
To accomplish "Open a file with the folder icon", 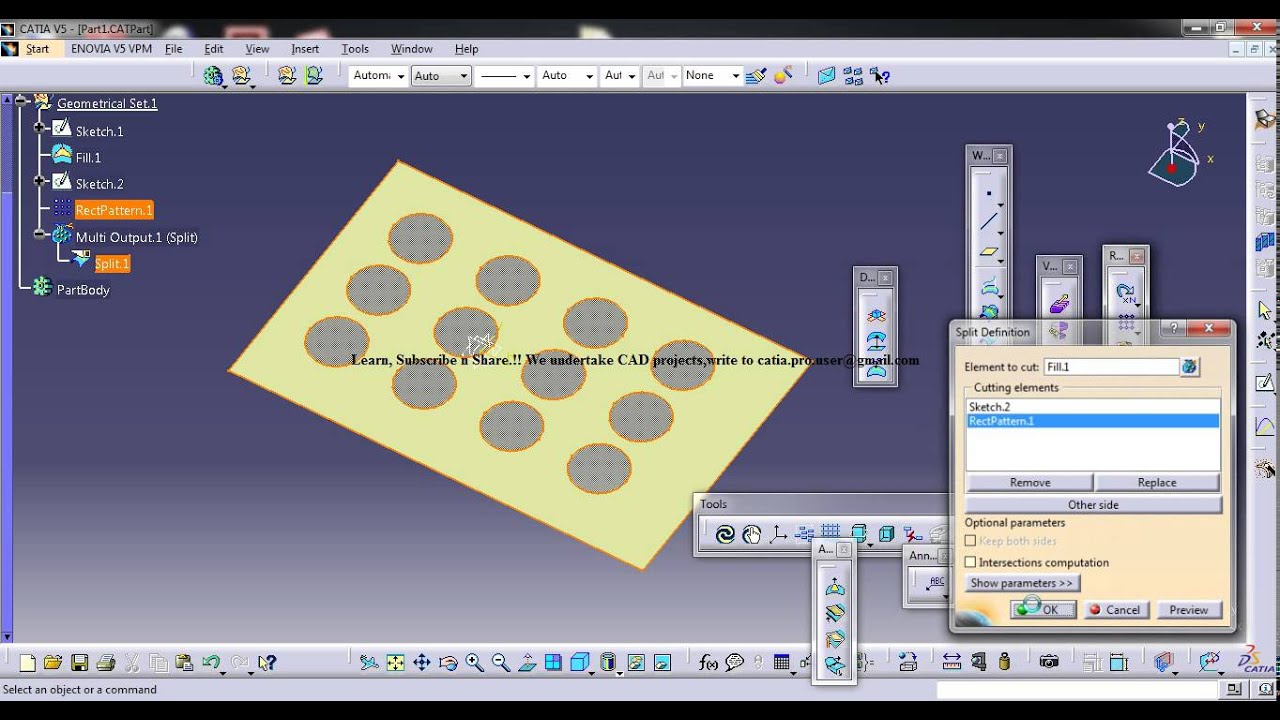I will (53, 662).
